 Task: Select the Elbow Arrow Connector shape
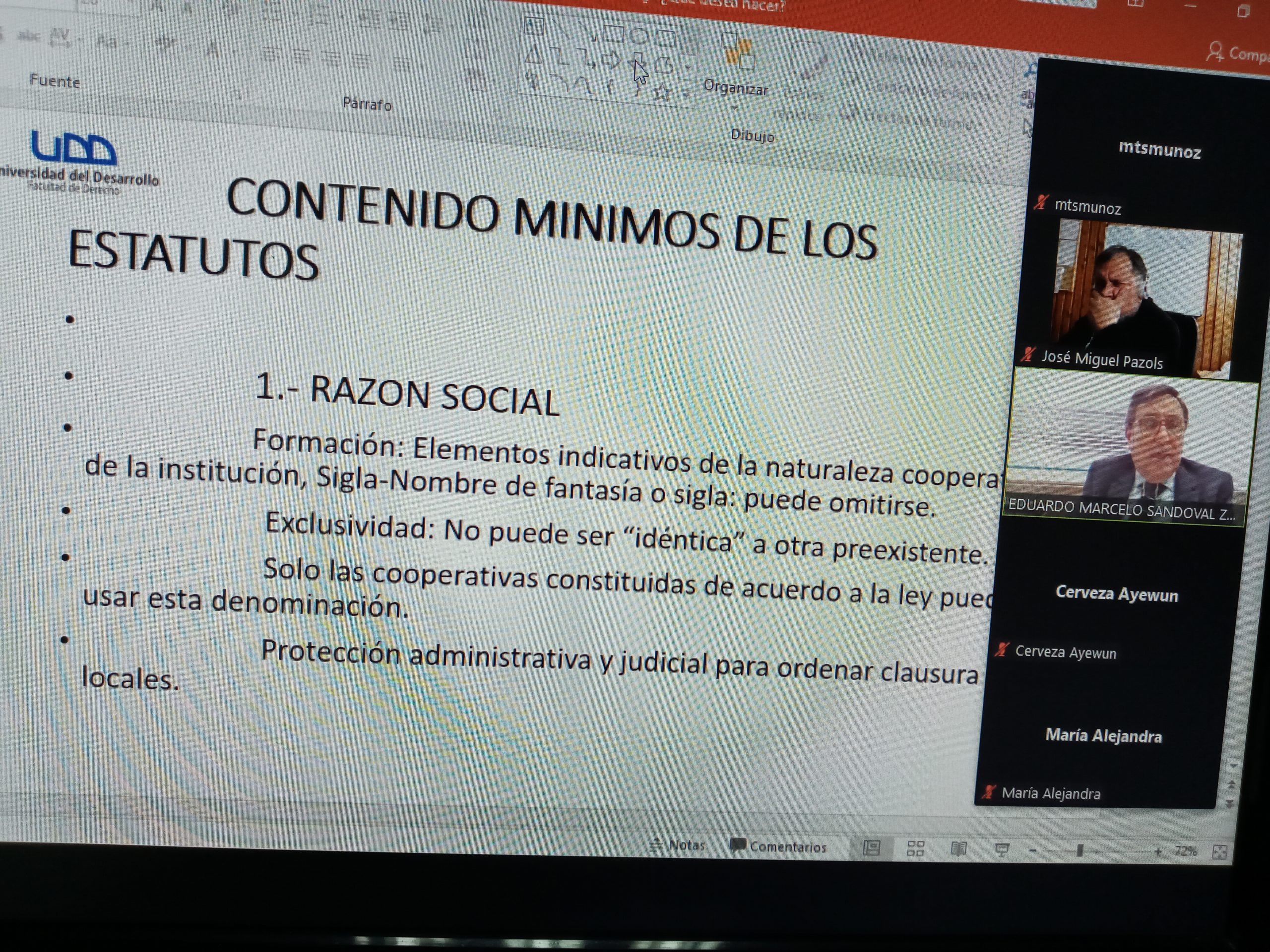(586, 59)
